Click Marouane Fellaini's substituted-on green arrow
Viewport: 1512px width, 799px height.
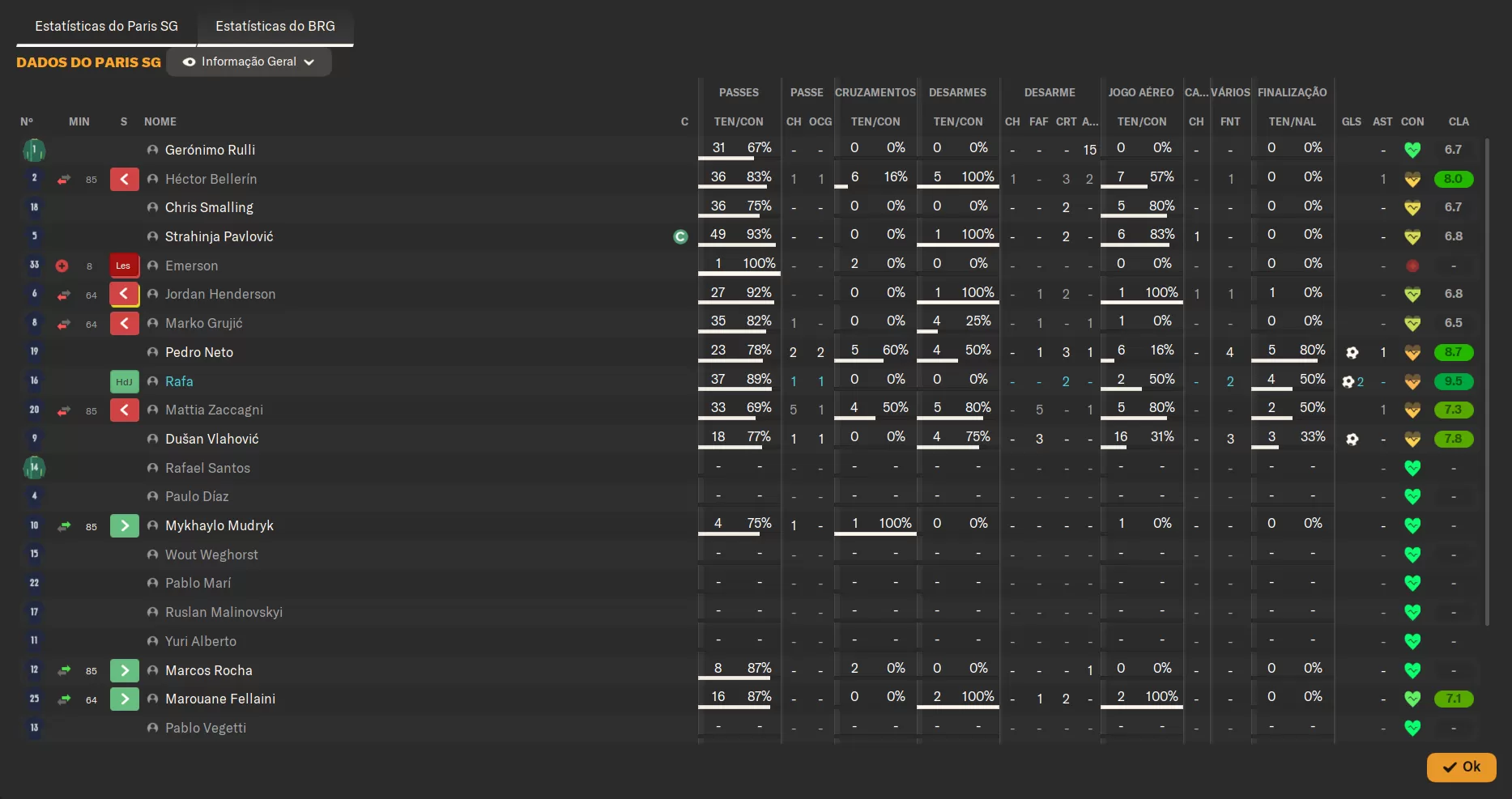coord(125,699)
